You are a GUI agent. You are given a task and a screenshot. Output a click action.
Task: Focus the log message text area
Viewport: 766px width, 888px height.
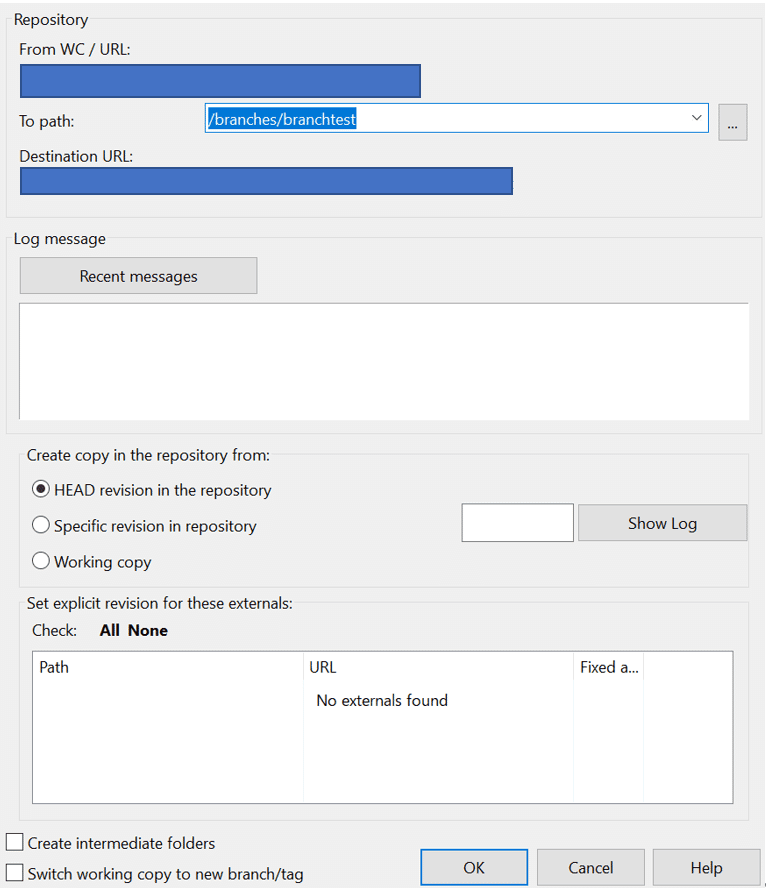[384, 361]
